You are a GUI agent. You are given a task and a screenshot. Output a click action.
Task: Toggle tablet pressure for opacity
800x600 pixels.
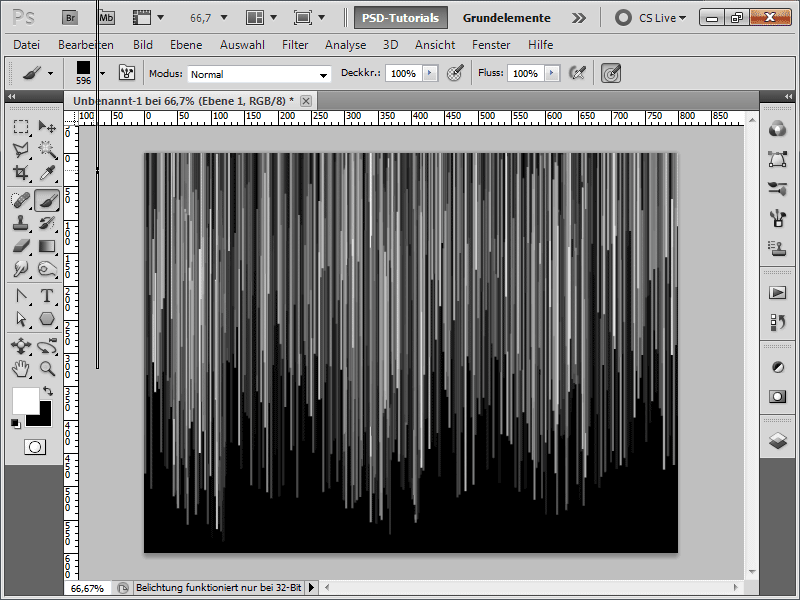pyautogui.click(x=455, y=73)
